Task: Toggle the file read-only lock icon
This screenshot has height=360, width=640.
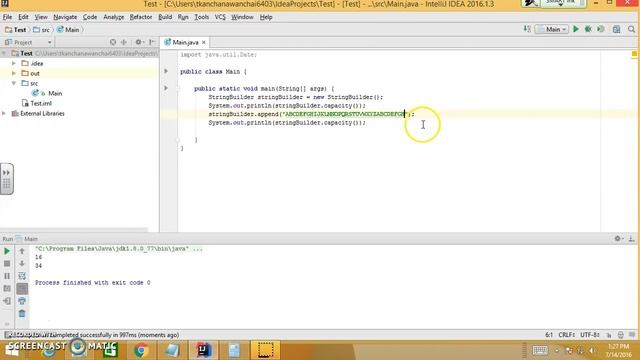Action: point(609,335)
